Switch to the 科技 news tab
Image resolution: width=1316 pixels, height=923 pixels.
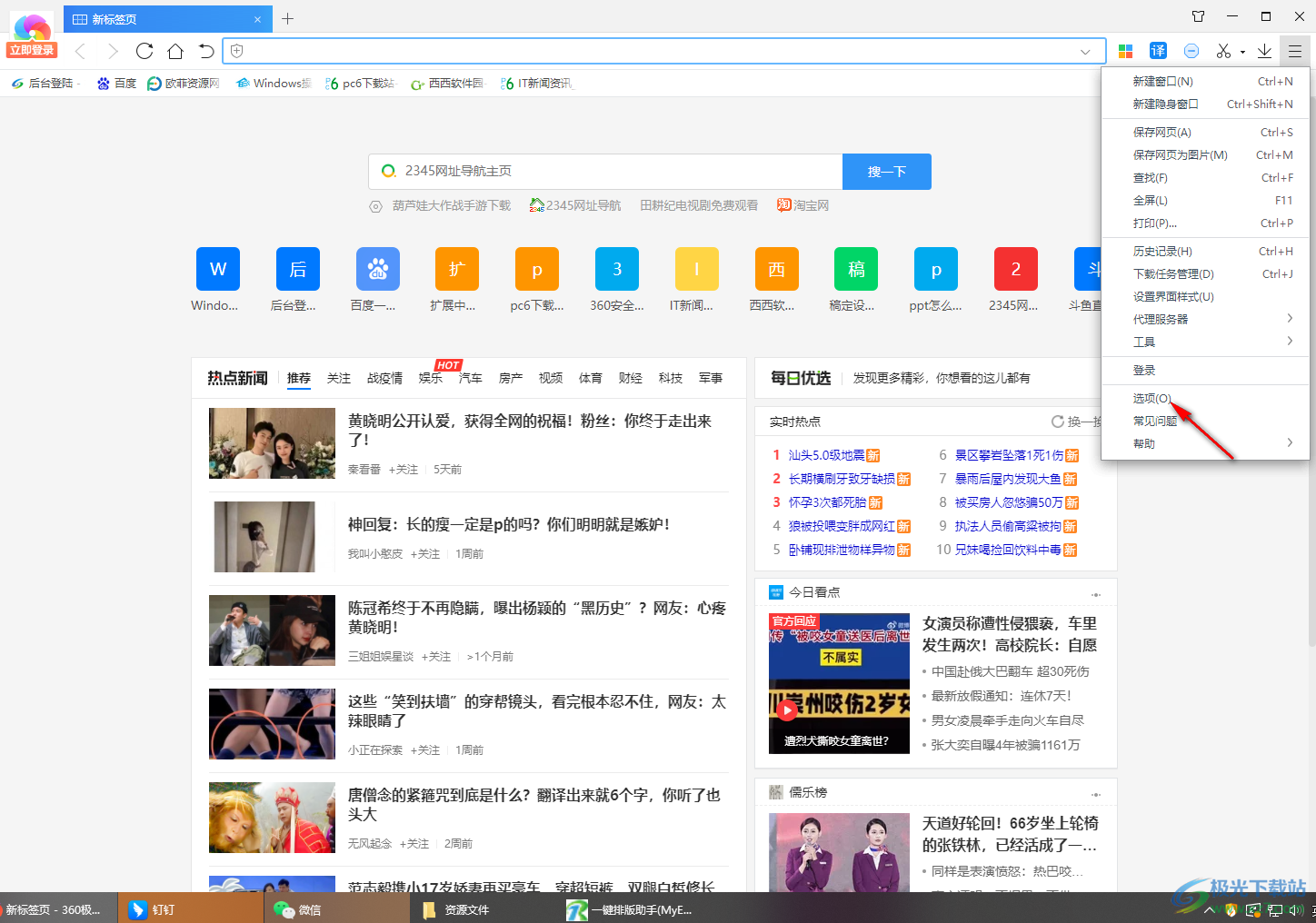tap(671, 378)
